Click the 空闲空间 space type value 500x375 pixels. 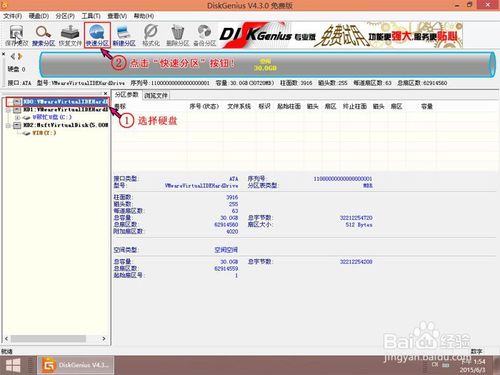pyautogui.click(x=226, y=250)
